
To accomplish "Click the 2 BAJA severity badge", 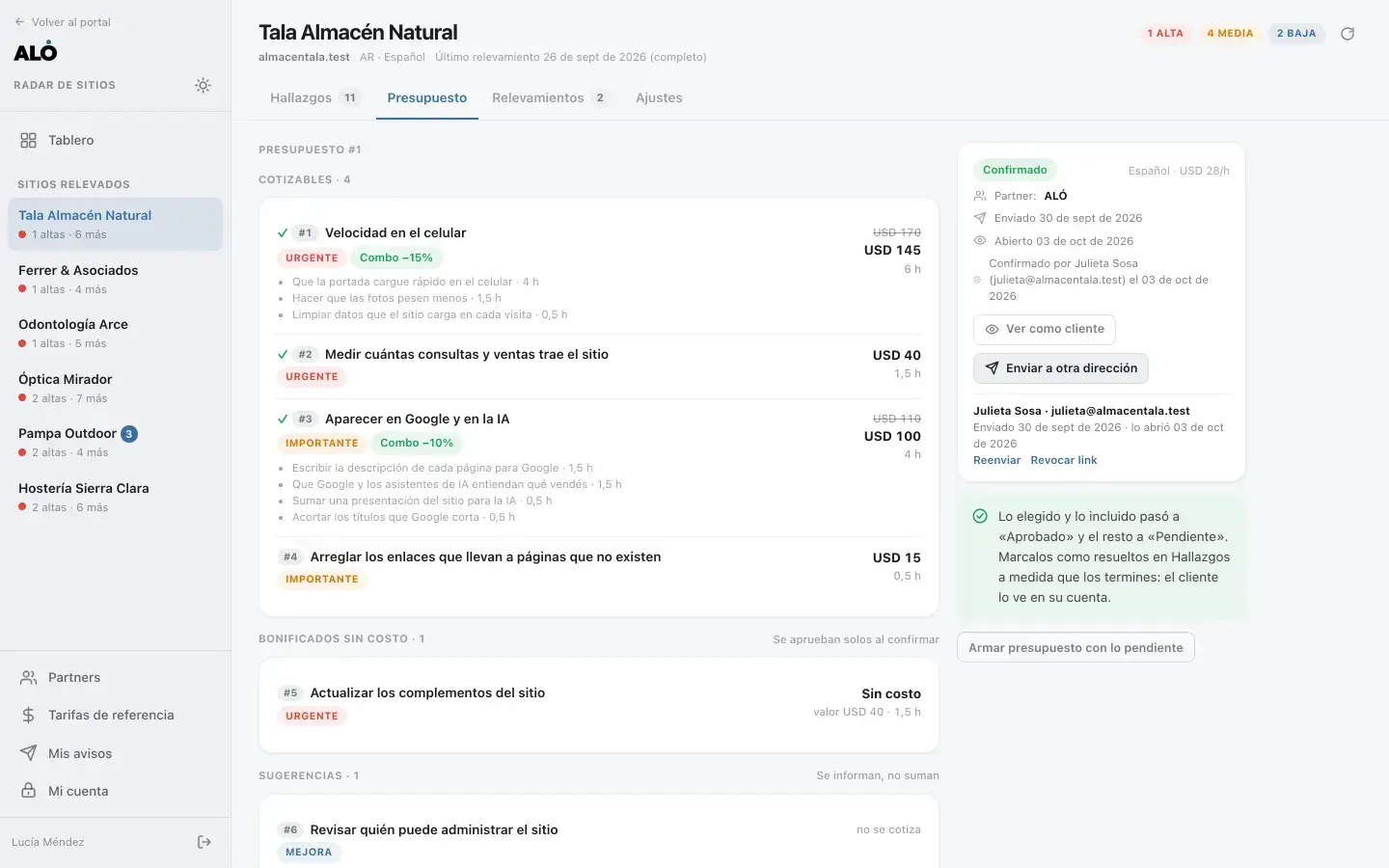I will 1296,34.
